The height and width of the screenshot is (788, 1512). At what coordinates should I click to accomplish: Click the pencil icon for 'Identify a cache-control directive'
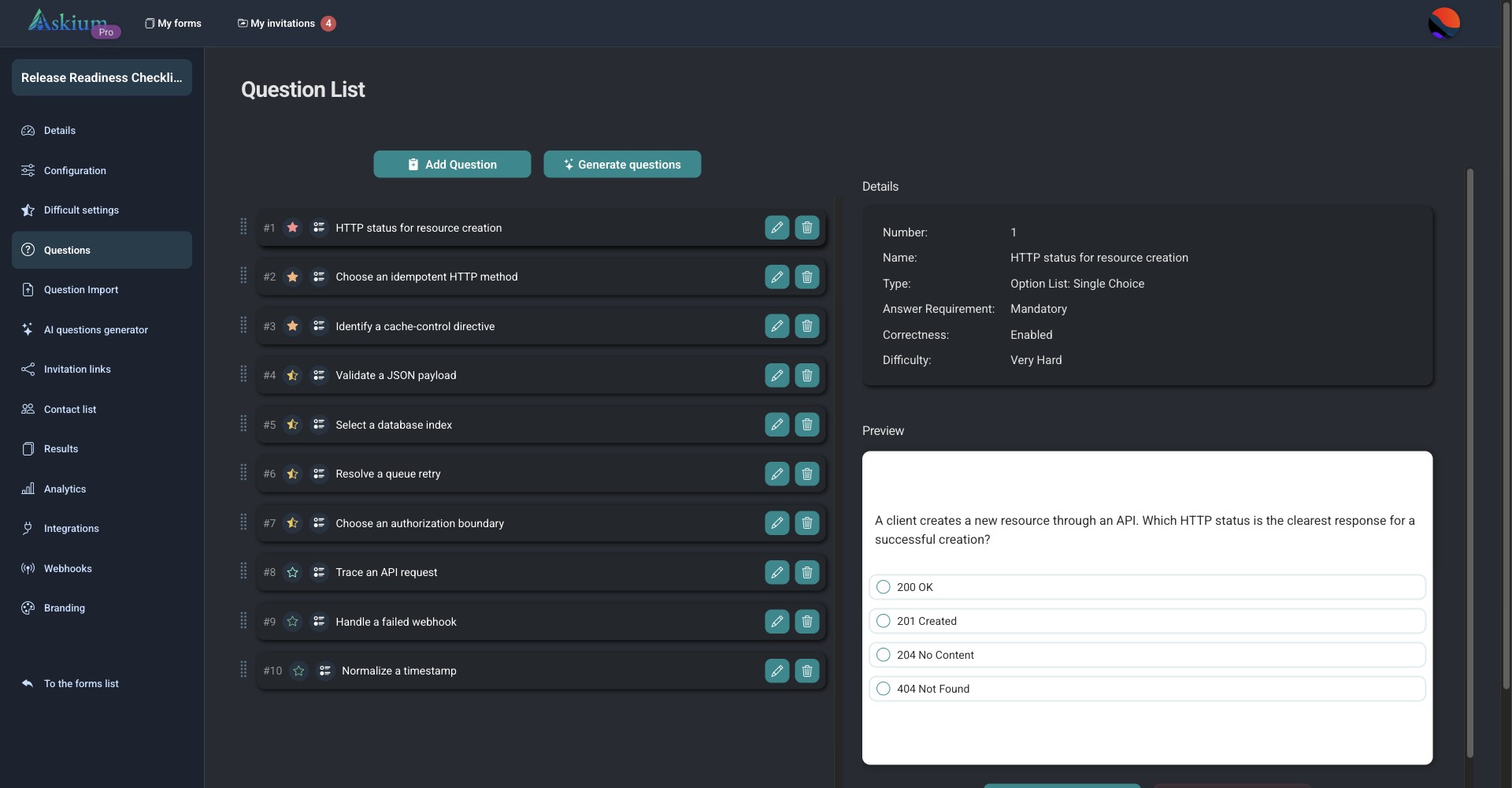point(776,326)
